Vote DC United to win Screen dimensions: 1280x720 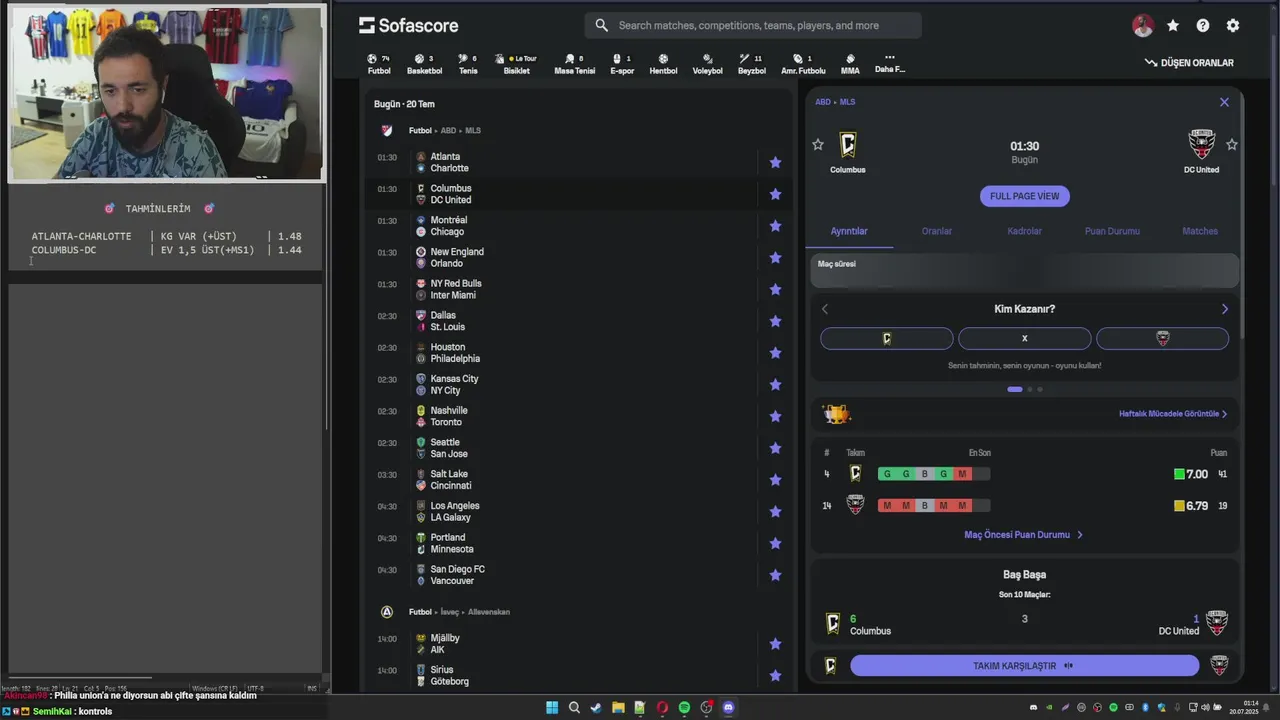(x=1162, y=339)
